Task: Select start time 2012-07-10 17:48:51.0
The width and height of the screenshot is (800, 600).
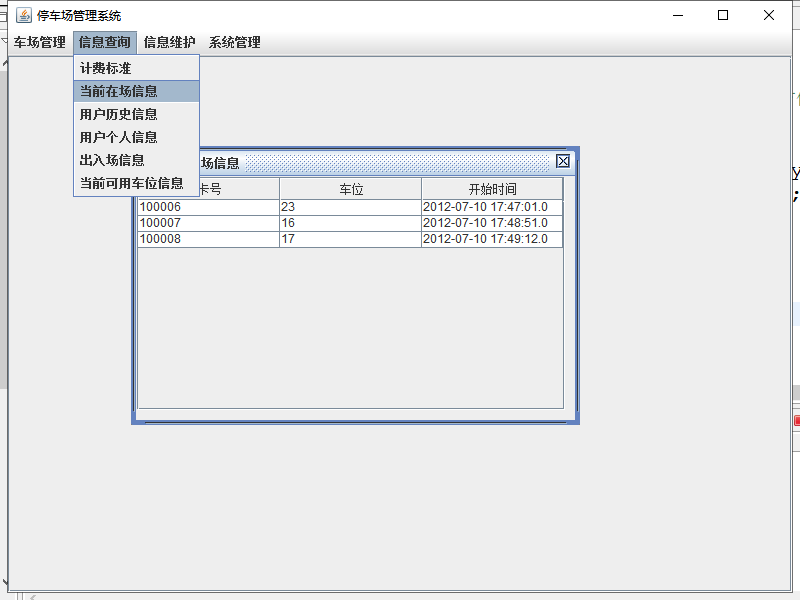Action: click(492, 223)
